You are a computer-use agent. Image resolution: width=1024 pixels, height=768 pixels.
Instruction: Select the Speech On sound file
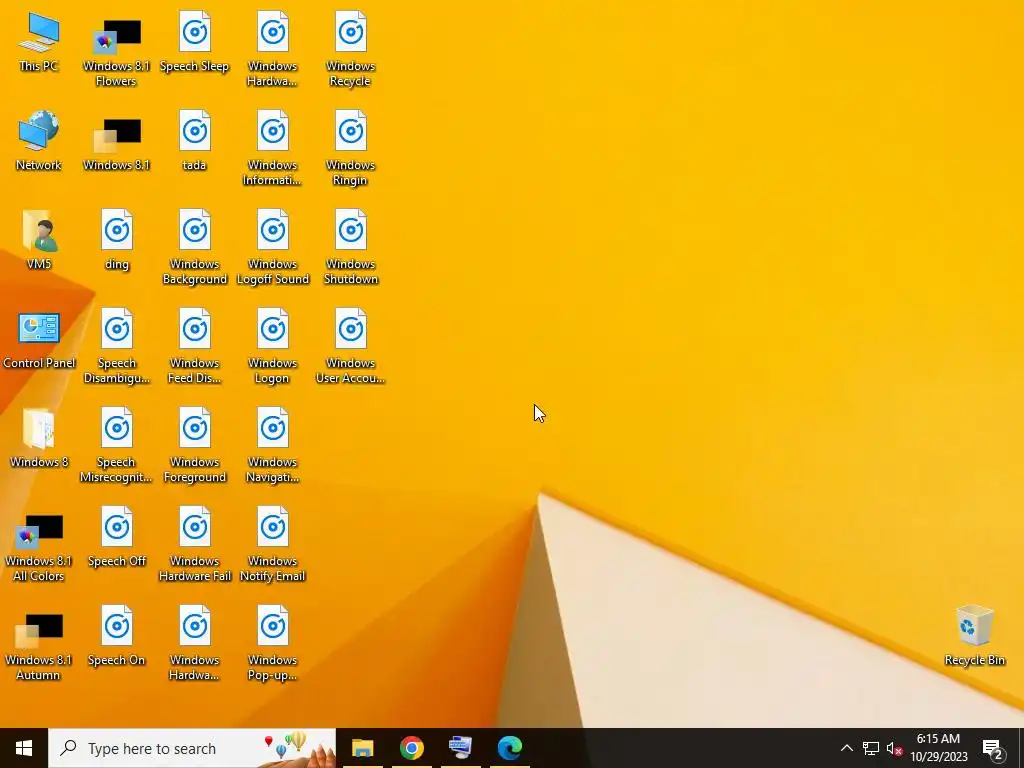117,637
